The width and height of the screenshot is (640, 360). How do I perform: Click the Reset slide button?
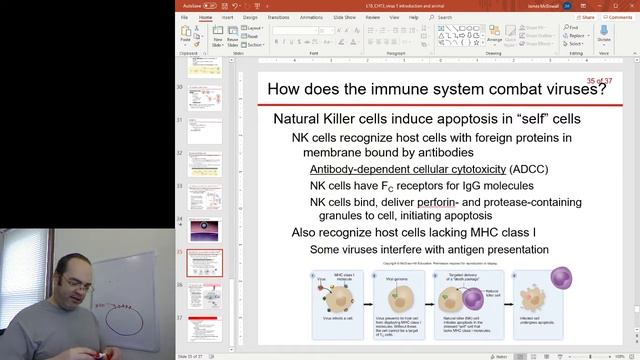[250, 36]
